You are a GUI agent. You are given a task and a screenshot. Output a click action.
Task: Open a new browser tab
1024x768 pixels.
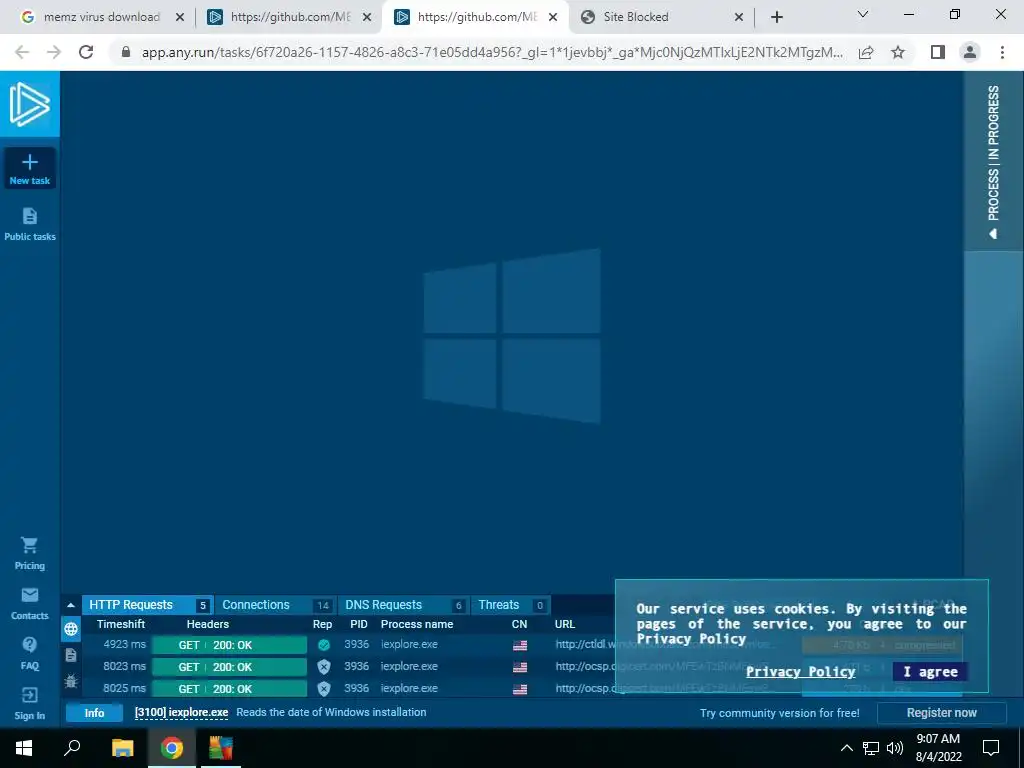coord(776,17)
